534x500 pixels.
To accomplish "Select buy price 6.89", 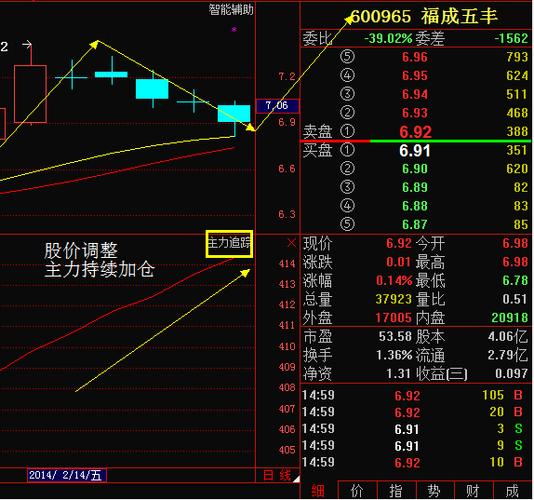I will pos(414,187).
